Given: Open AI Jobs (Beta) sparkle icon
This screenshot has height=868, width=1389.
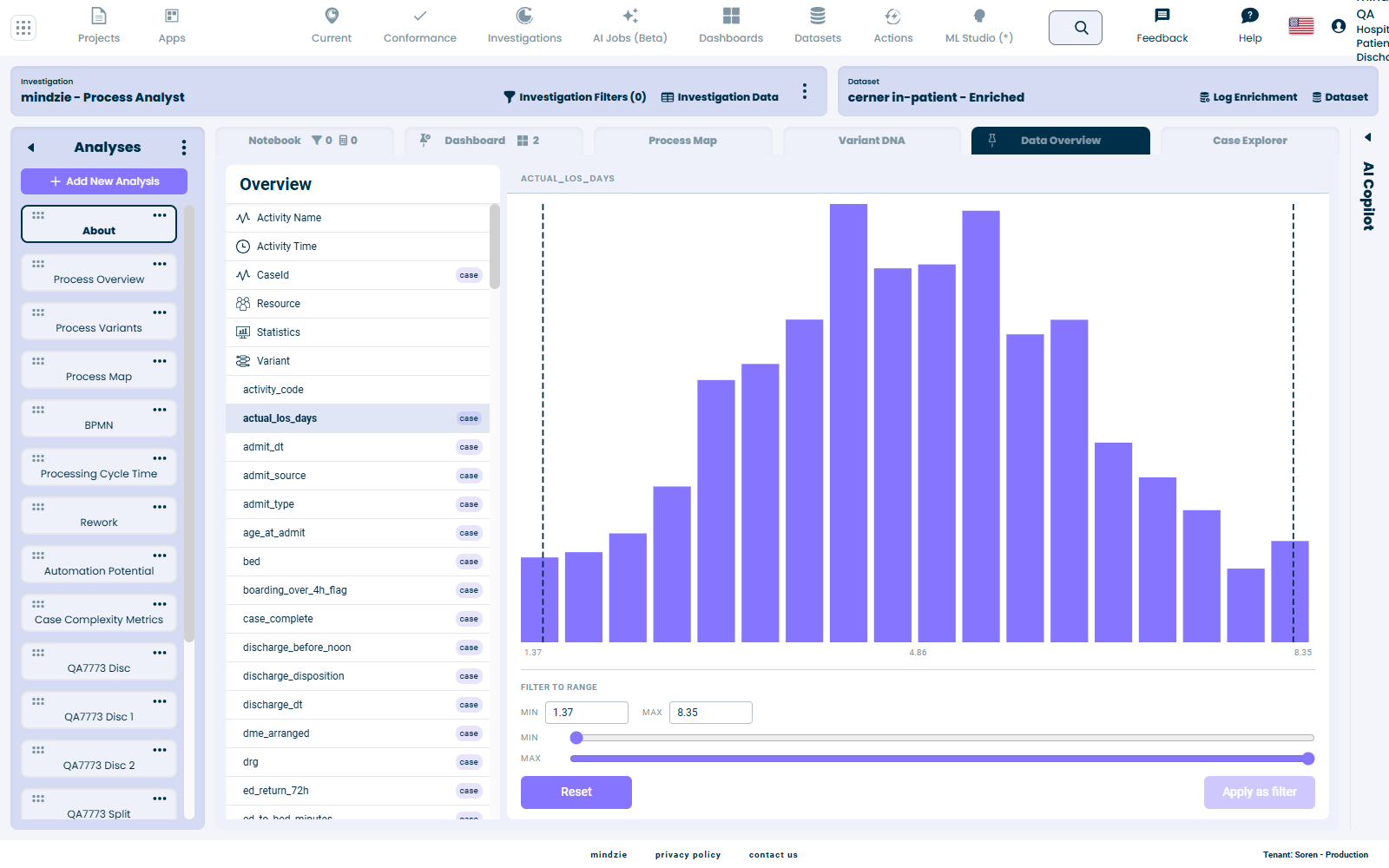Looking at the screenshot, I should 630,16.
